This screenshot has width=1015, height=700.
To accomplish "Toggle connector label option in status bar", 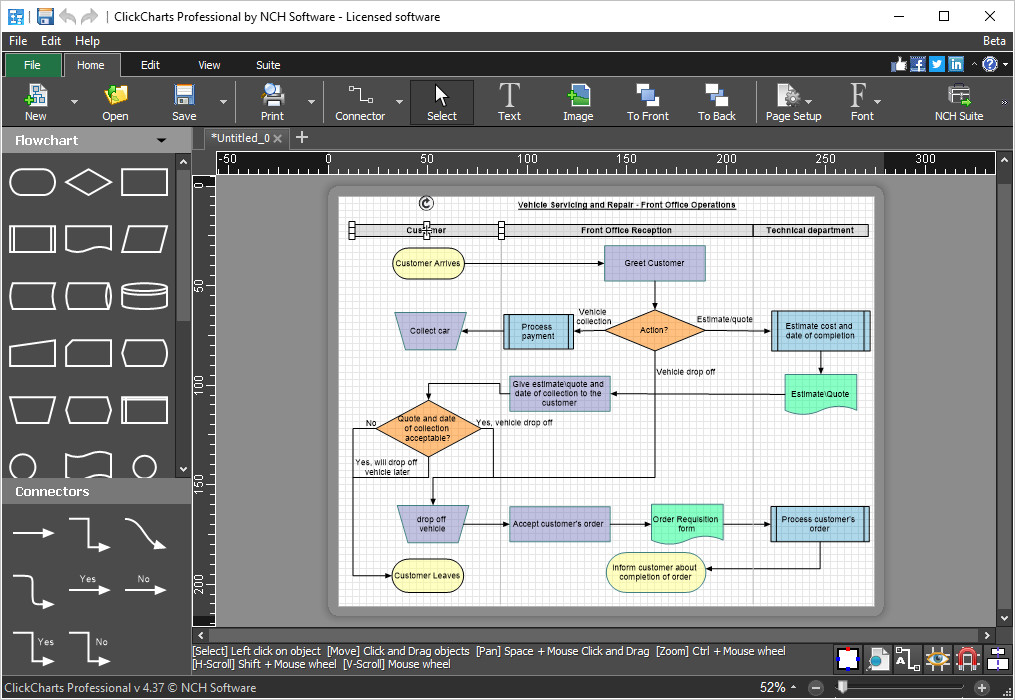I will pyautogui.click(x=908, y=659).
